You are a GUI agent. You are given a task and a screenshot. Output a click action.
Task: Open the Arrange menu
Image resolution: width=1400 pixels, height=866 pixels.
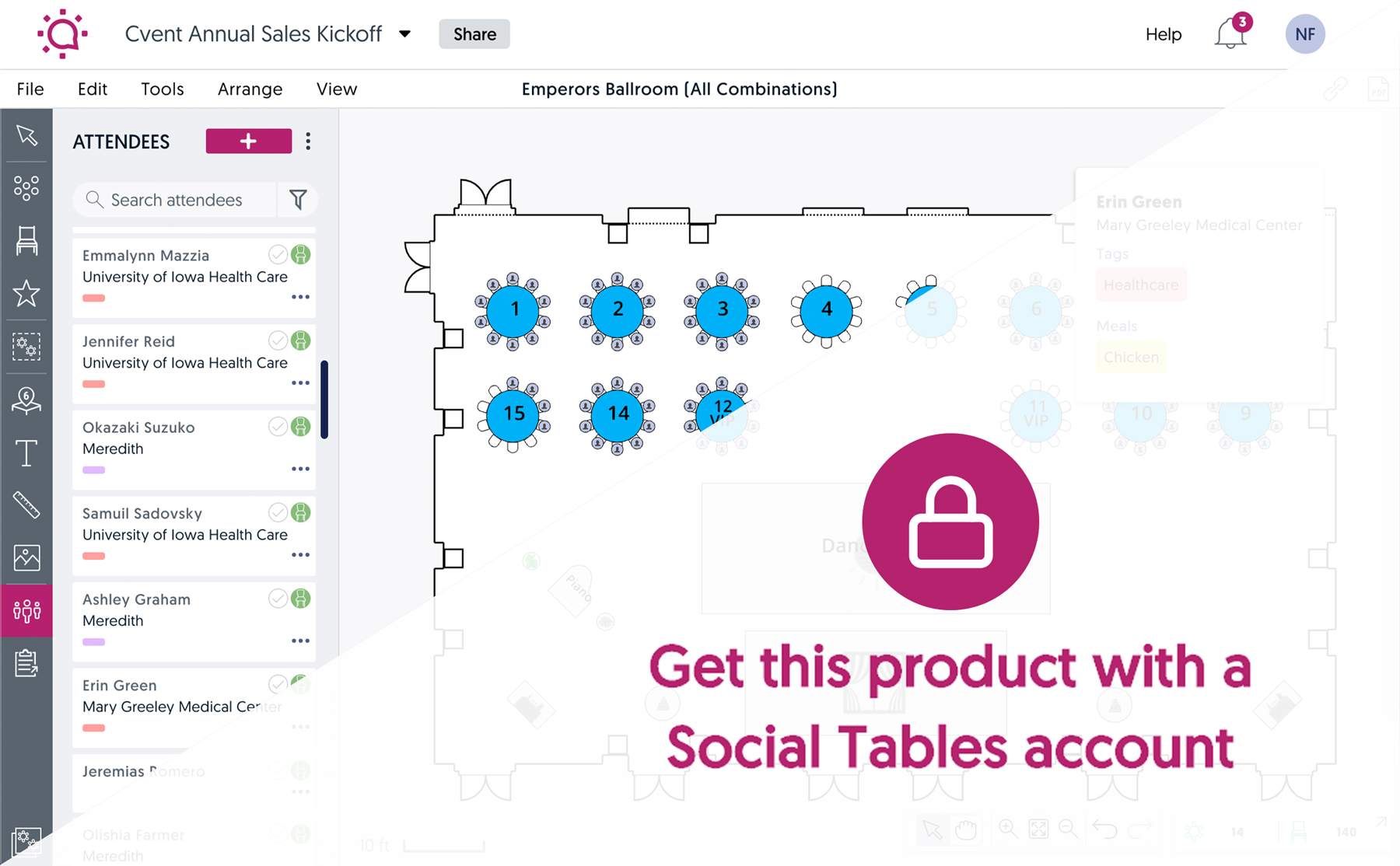pos(250,89)
